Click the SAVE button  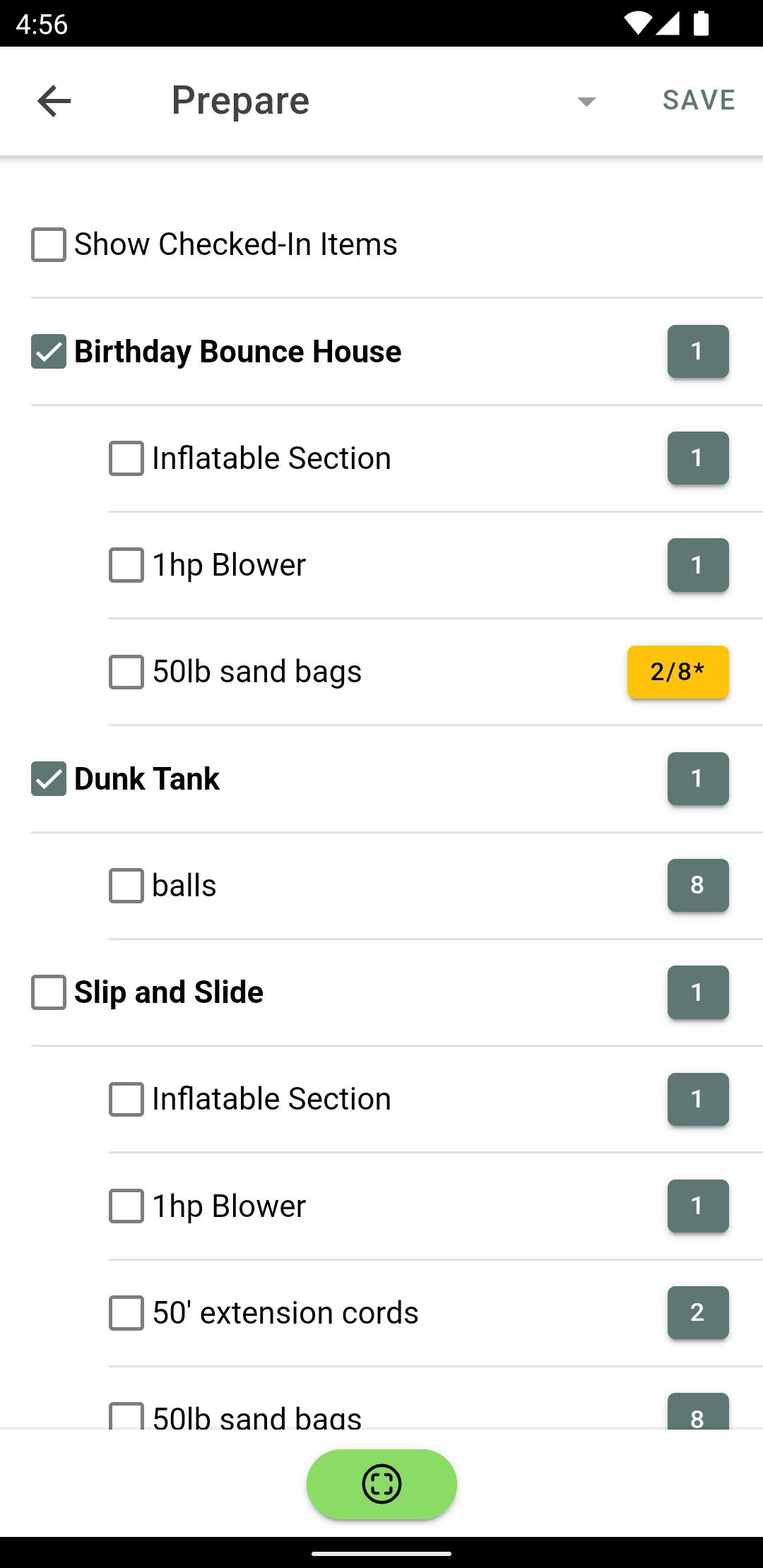pos(699,100)
